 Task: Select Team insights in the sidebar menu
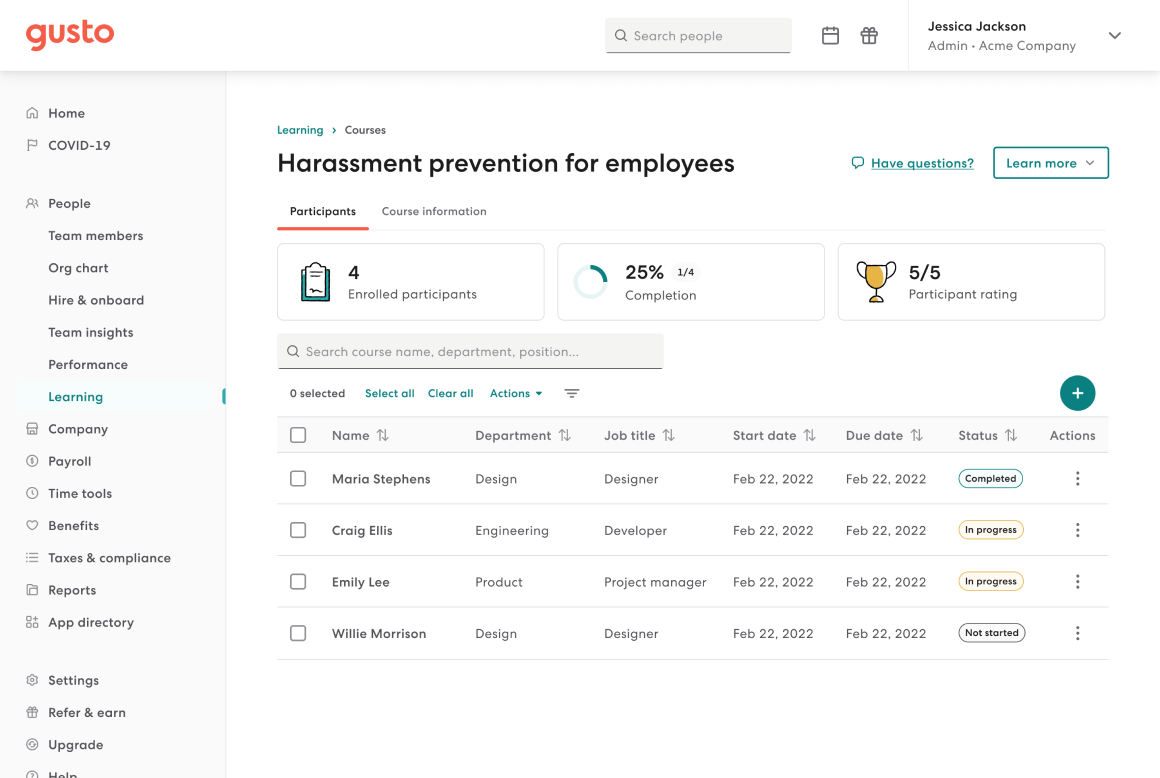(91, 332)
